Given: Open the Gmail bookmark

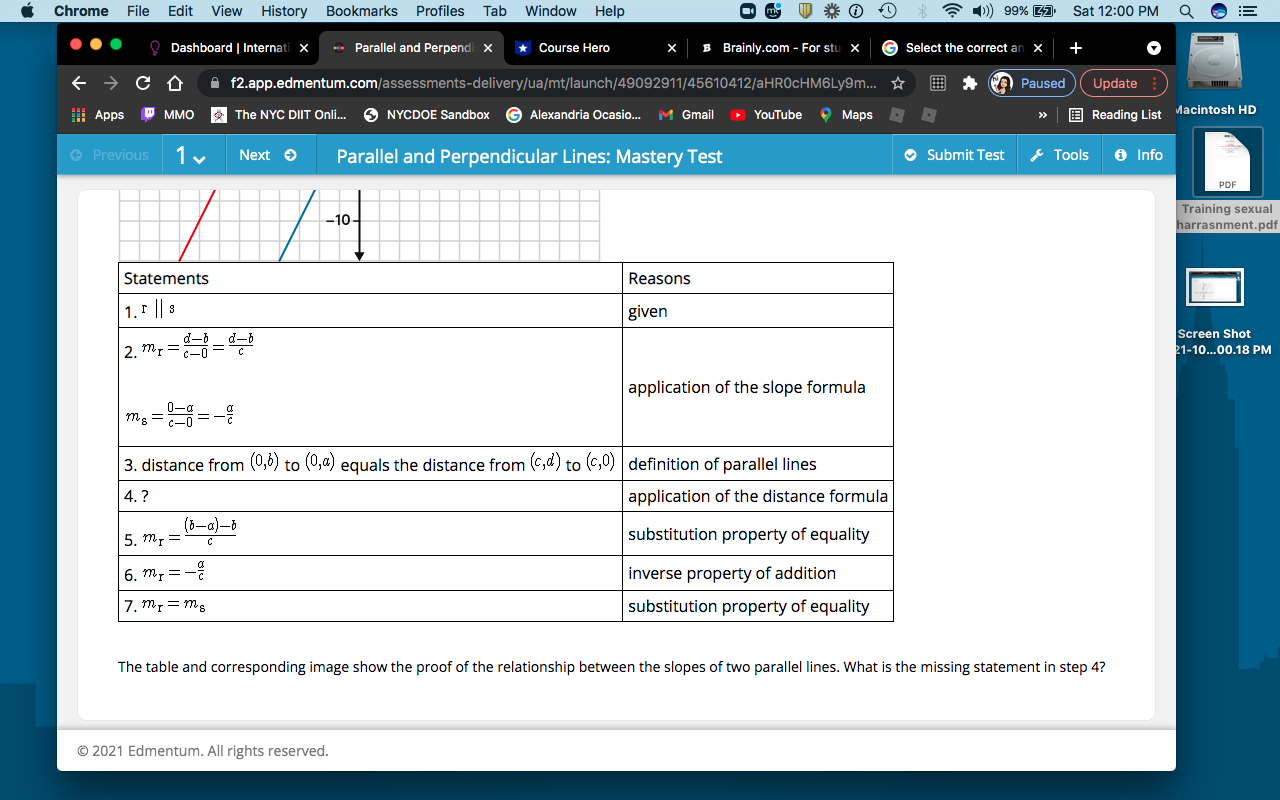Looking at the screenshot, I should coord(686,115).
